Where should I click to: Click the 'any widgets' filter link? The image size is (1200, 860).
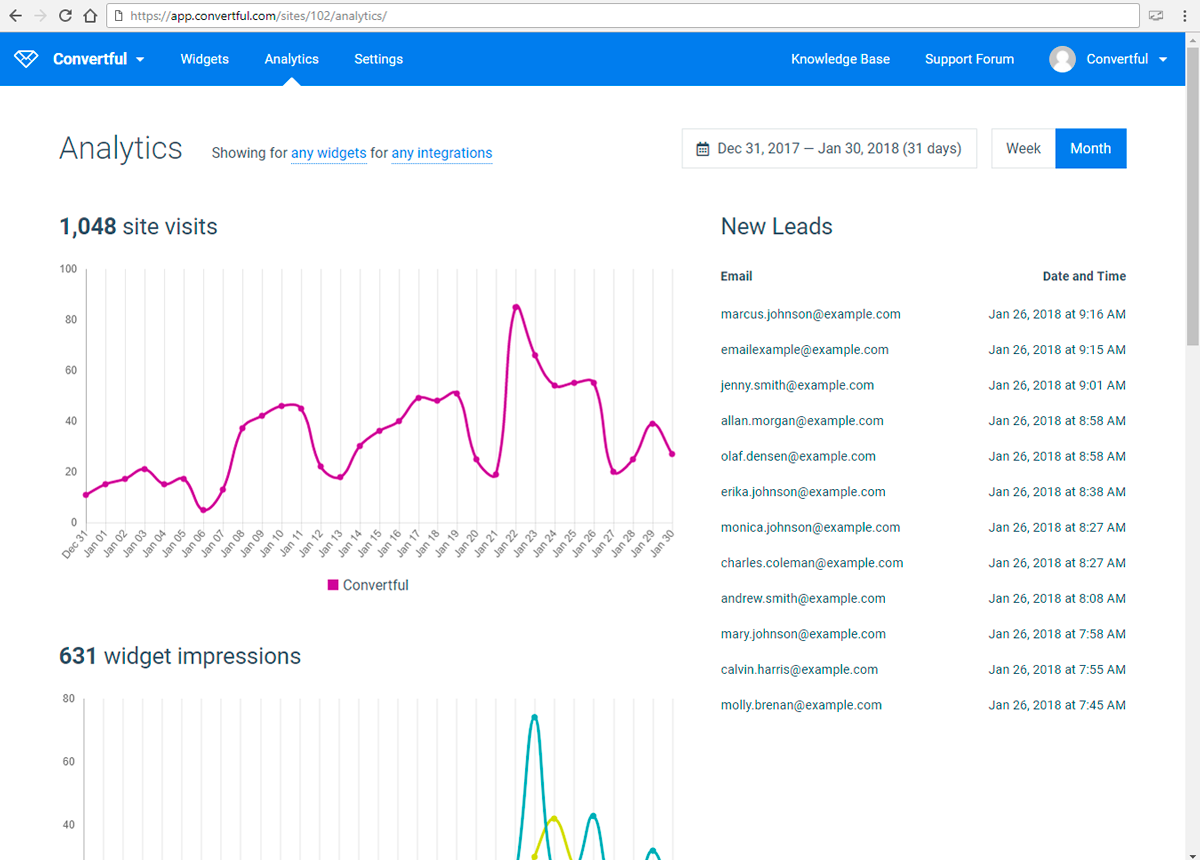[x=328, y=153]
